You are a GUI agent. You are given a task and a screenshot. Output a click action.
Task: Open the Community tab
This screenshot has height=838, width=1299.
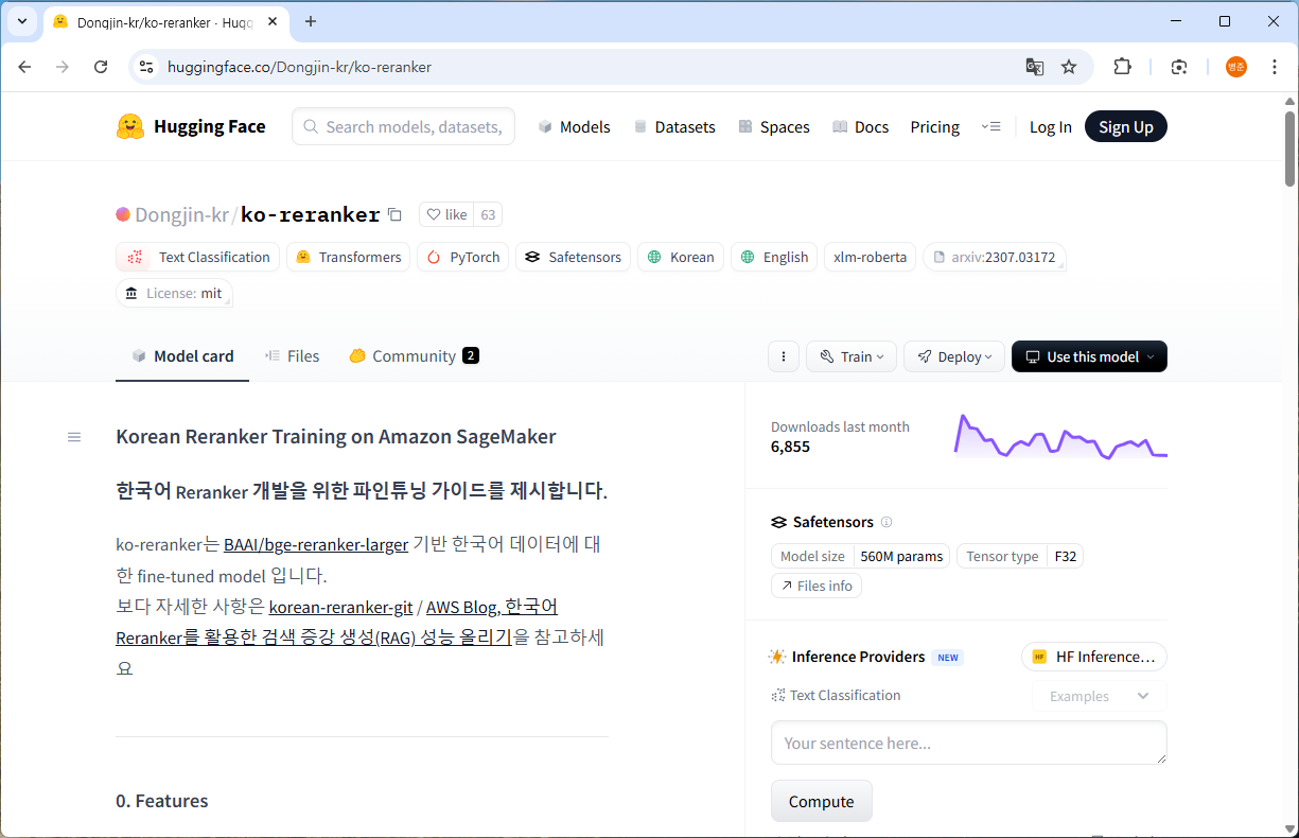414,356
